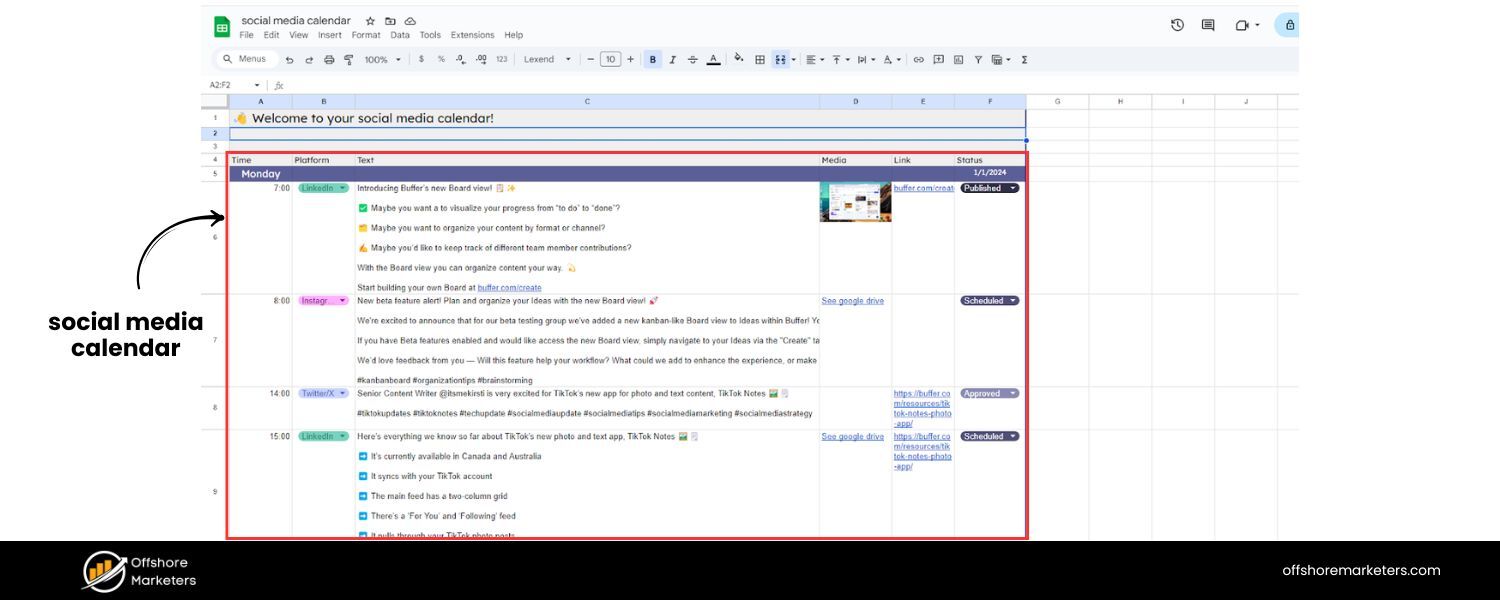Select the Paint format tool

(347, 59)
